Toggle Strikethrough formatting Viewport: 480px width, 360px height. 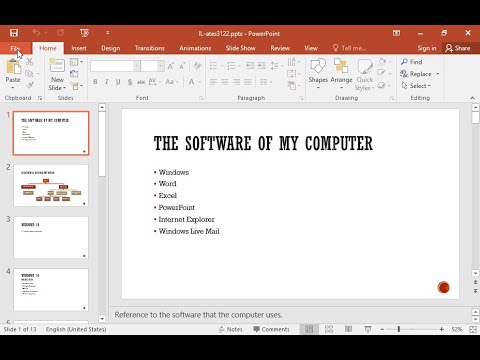point(141,82)
